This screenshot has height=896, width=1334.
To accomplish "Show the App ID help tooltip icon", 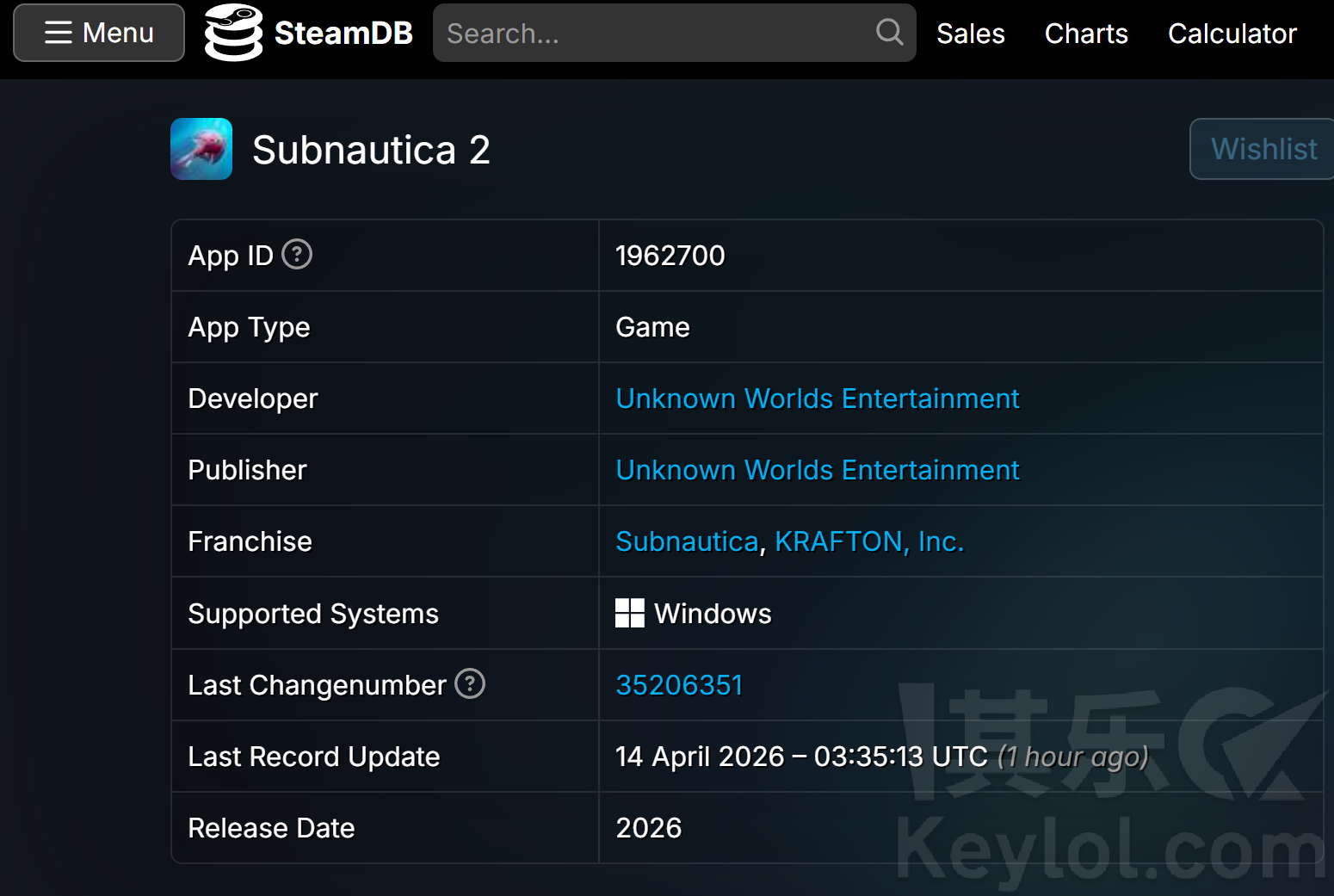I will point(297,255).
